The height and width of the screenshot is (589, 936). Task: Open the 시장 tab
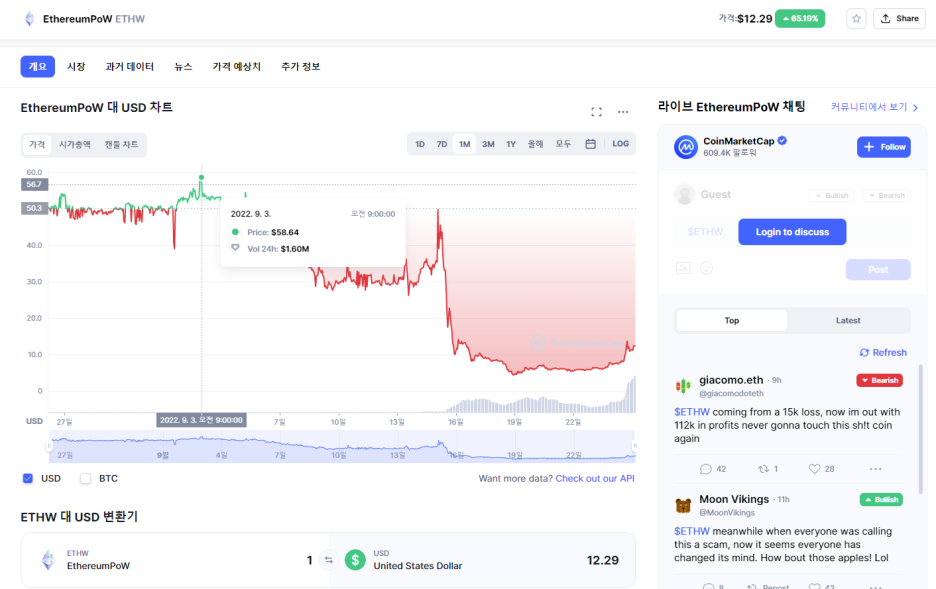point(76,66)
